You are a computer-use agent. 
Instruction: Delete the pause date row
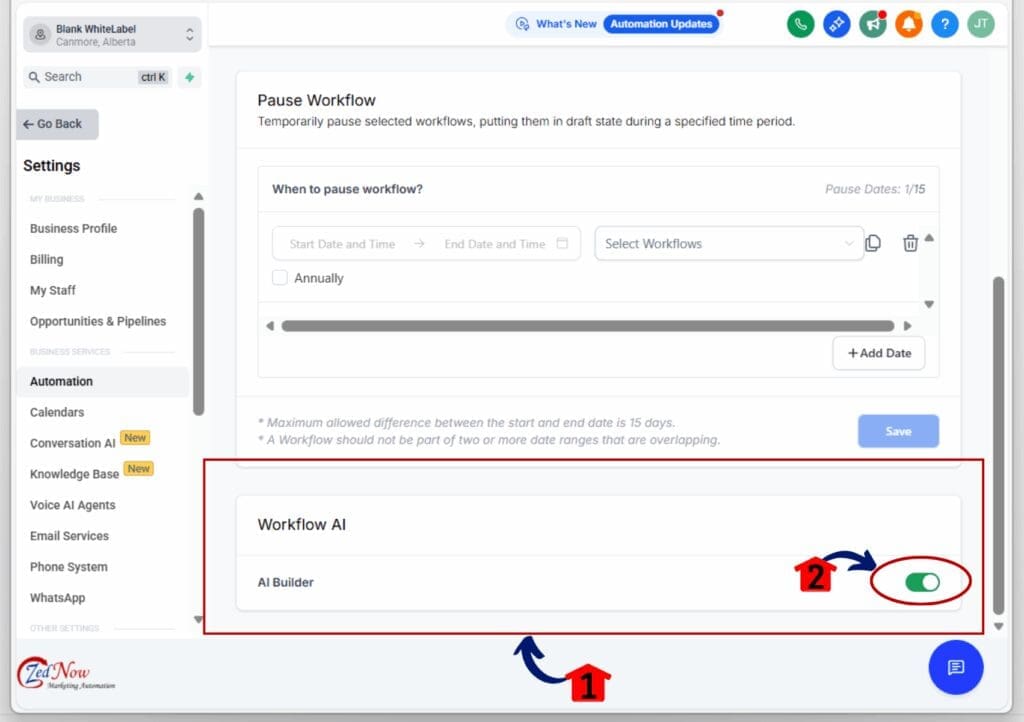(x=910, y=243)
